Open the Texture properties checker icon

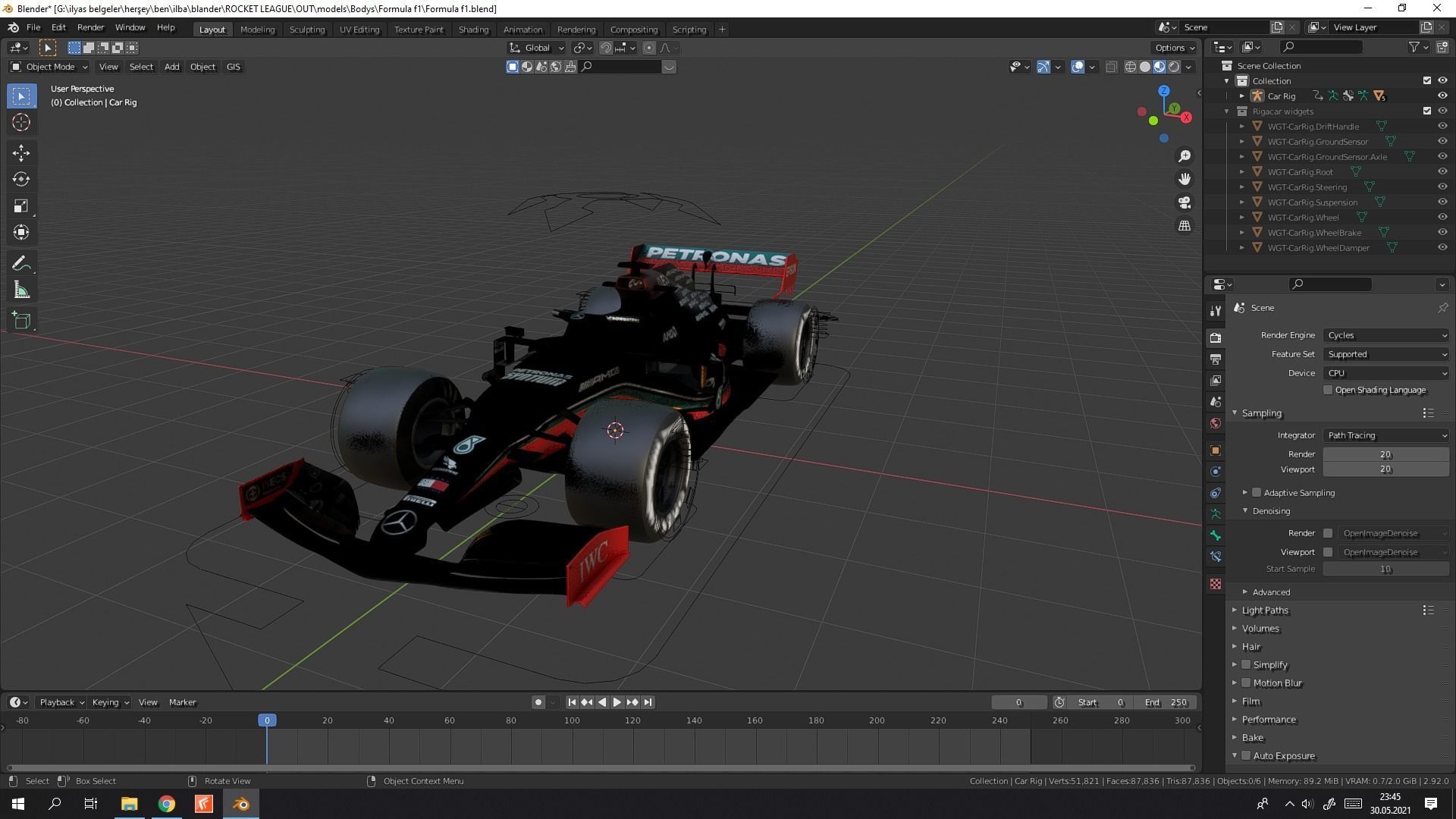pyautogui.click(x=1216, y=584)
